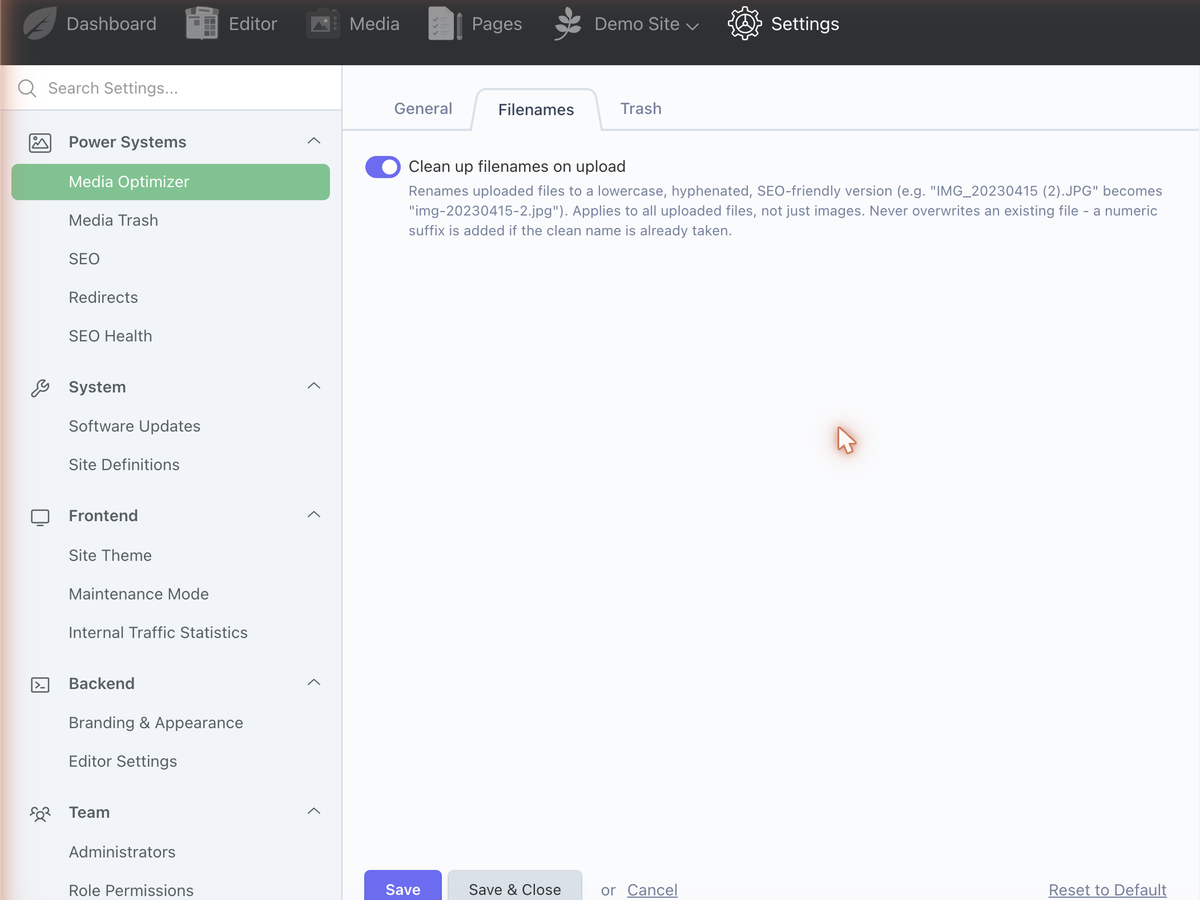Screen dimensions: 1200x900
Task: Open Pages from the top menu
Action: pos(497,24)
